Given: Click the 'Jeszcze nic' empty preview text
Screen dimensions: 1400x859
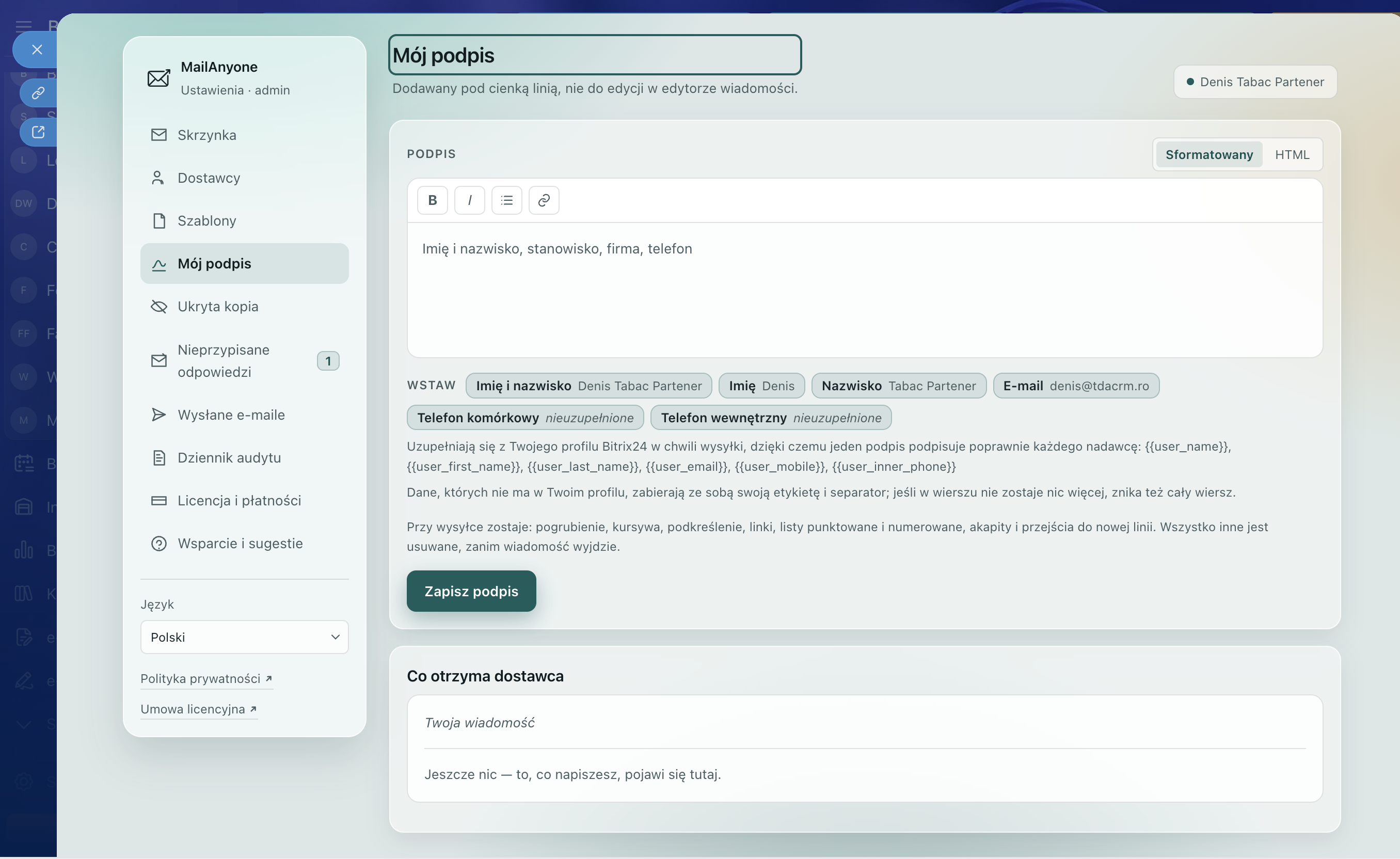Looking at the screenshot, I should 572,774.
